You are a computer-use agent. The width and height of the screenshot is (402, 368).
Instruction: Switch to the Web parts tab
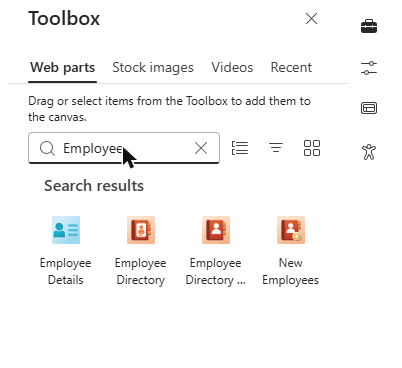[x=63, y=68]
